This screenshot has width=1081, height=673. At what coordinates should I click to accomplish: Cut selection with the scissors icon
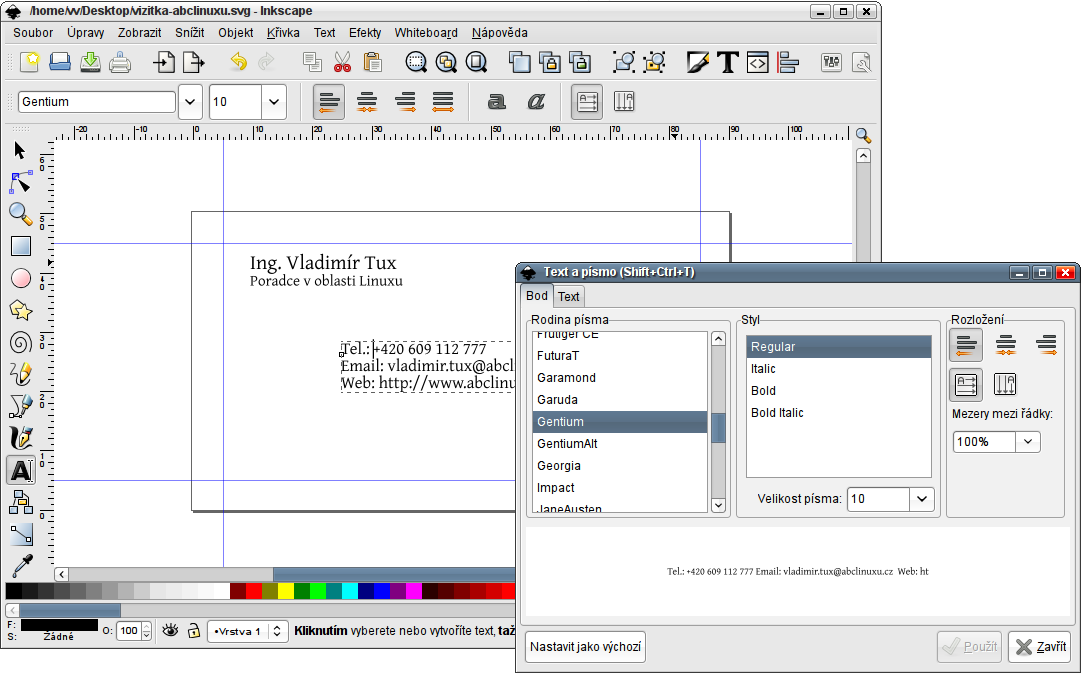343,62
